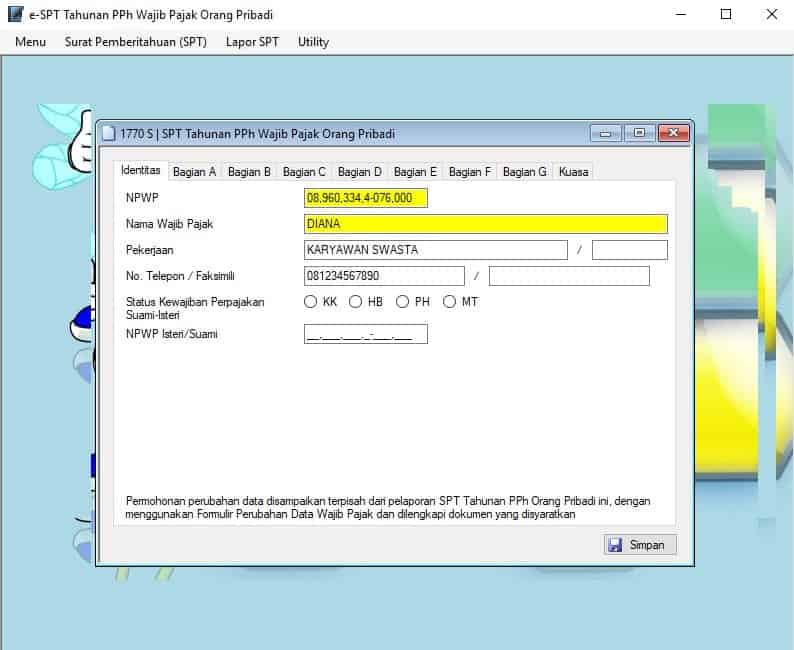Screen dimensions: 794x650
Task: Switch to the Bagian A tab
Action: (x=194, y=172)
